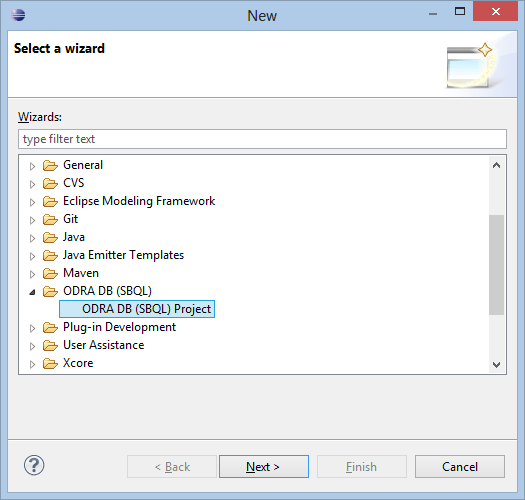Minimize the New wizard window
Image resolution: width=525 pixels, height=500 pixels.
point(433,13)
